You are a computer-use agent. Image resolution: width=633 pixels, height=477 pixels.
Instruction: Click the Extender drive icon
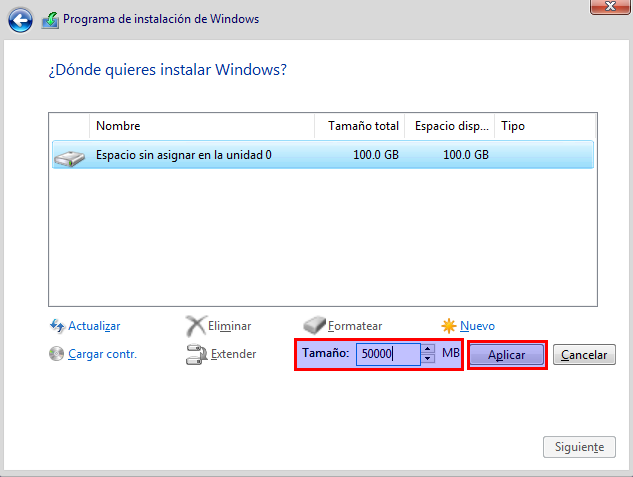click(x=197, y=354)
